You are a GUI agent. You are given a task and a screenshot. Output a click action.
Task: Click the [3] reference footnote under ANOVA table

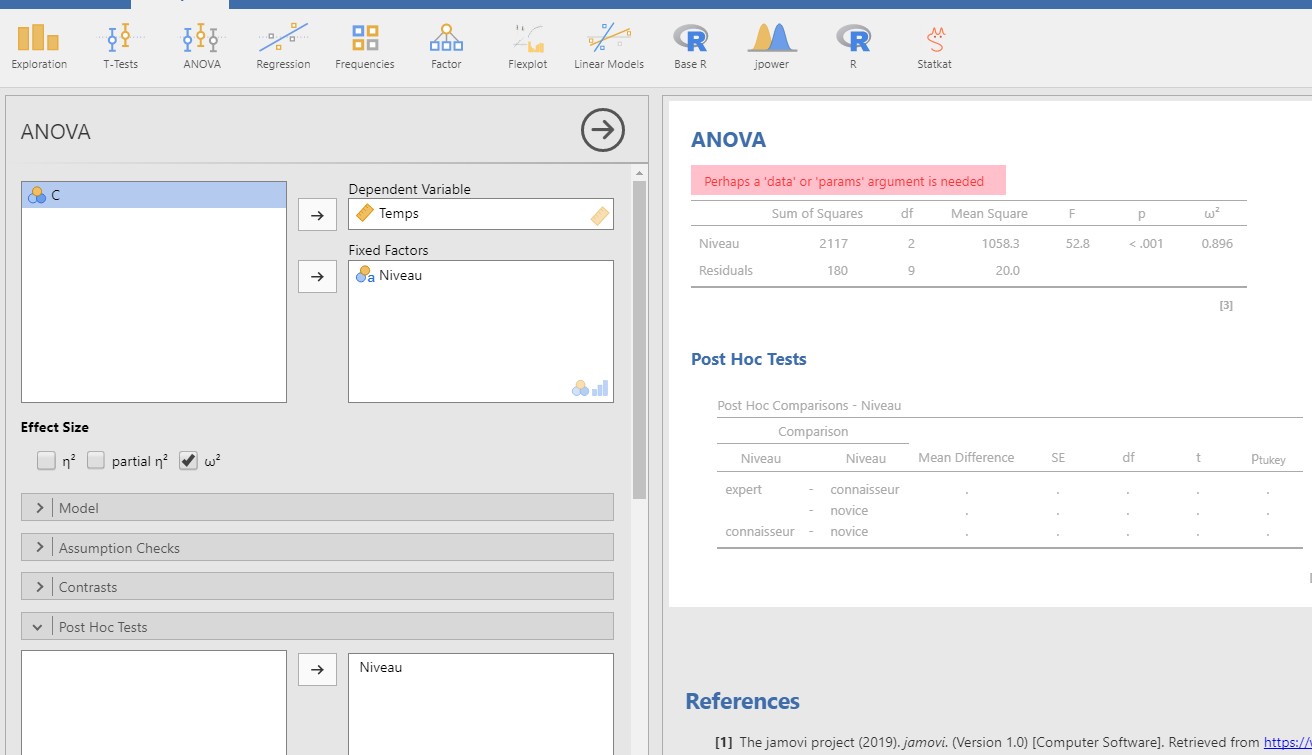1226,305
